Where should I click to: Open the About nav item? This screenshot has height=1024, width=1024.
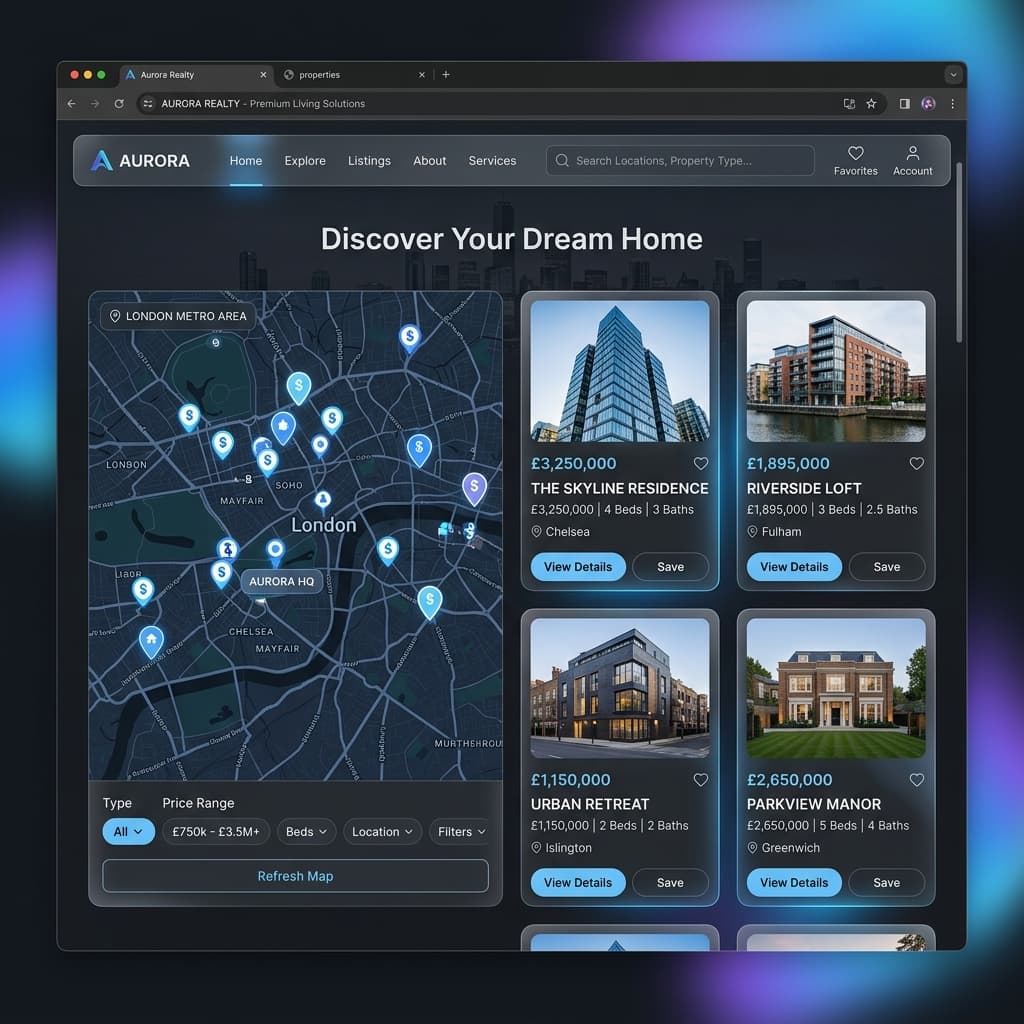click(x=430, y=161)
